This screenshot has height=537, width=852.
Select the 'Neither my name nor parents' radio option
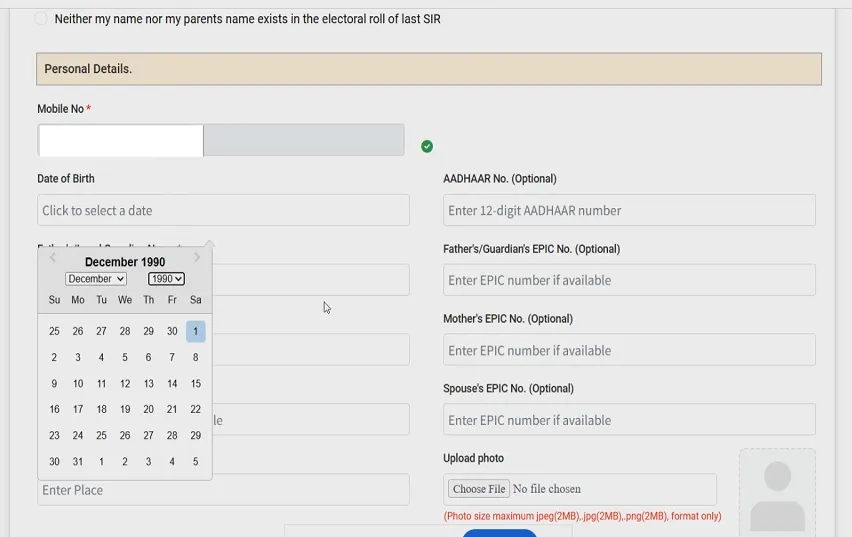(x=41, y=19)
